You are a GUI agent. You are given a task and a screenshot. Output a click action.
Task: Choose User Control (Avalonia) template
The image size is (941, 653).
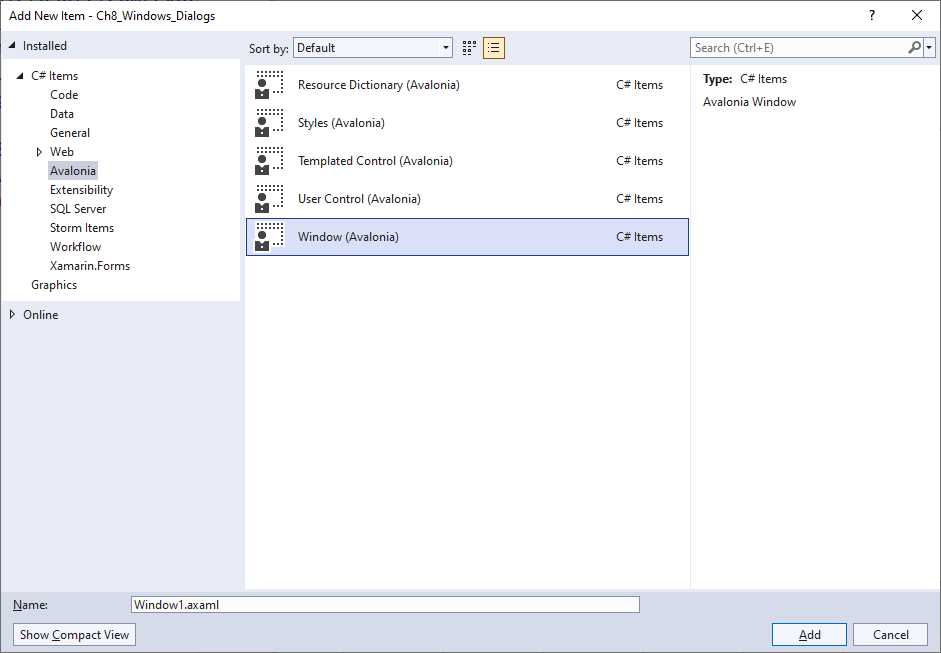coord(359,199)
